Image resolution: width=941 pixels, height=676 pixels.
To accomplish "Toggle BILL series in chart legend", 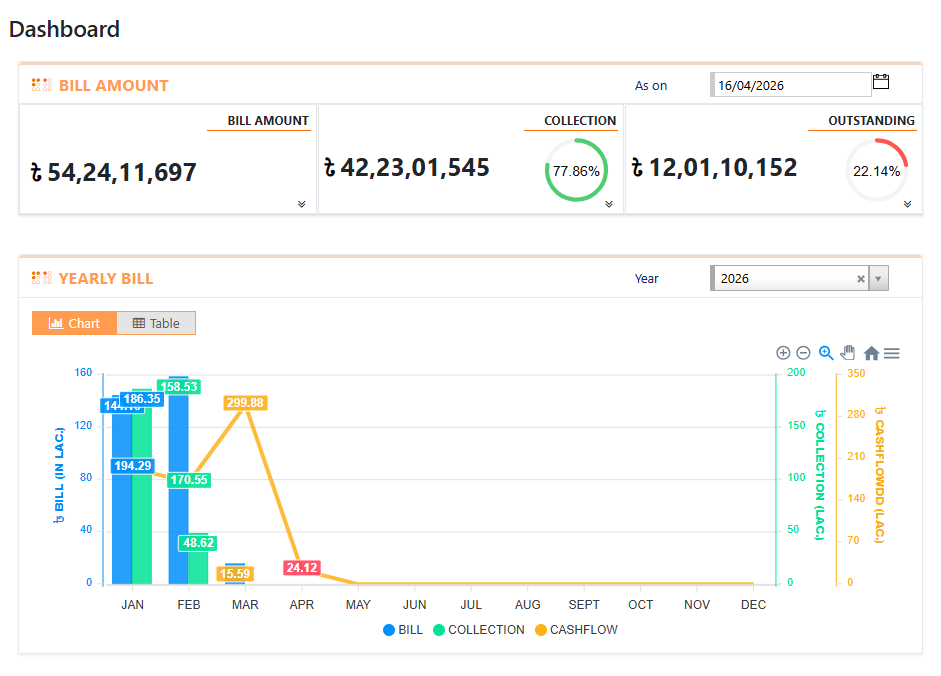I will [x=403, y=630].
